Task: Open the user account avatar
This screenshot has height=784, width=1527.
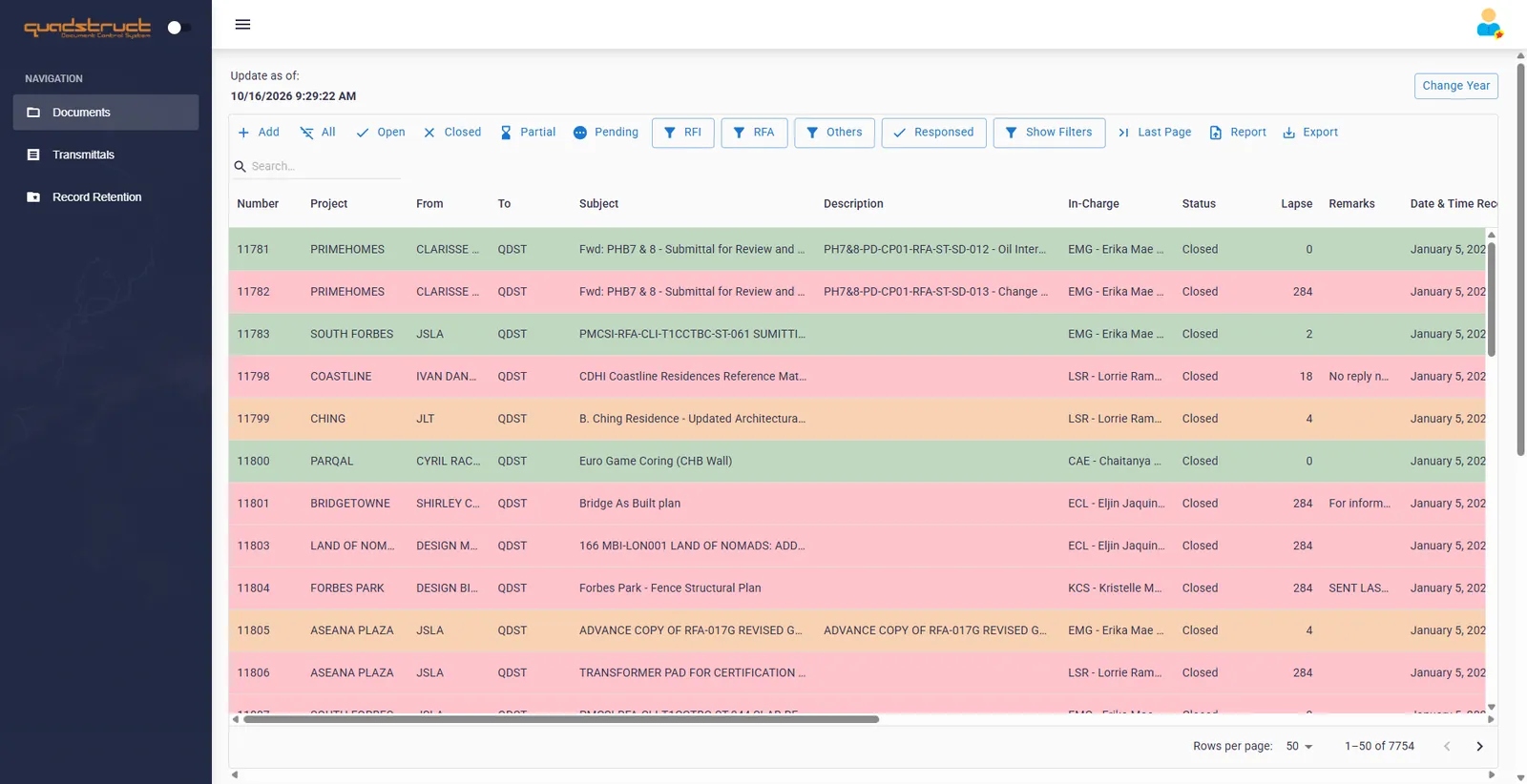Action: (x=1489, y=23)
